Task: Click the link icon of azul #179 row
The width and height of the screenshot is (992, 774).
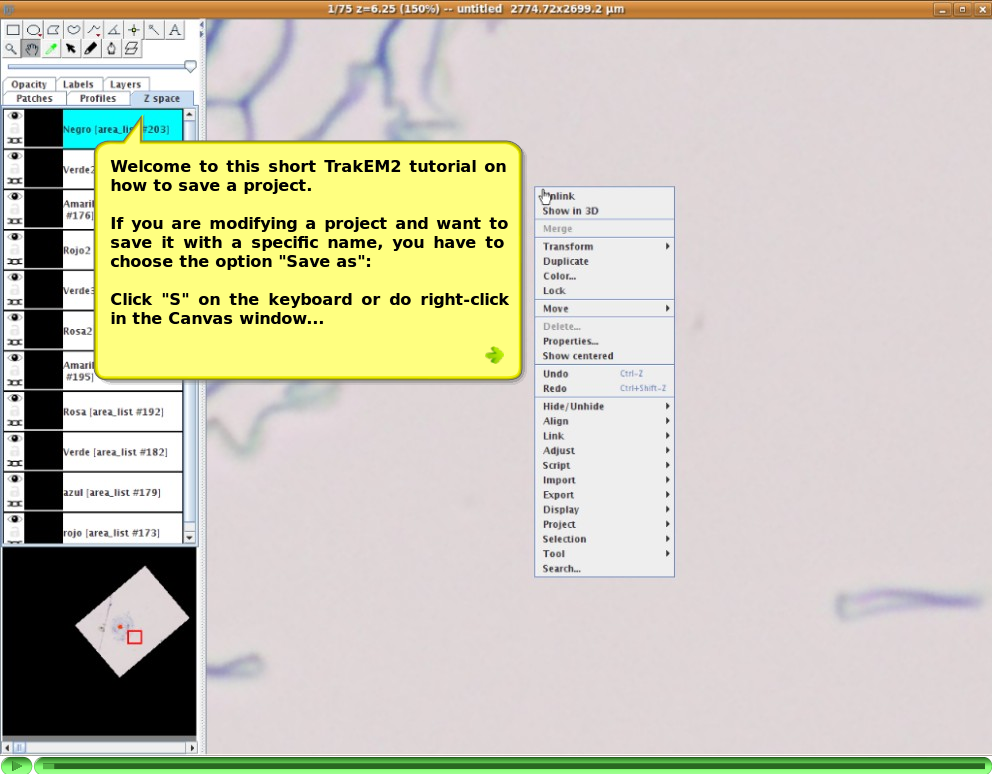Action: coord(15,504)
